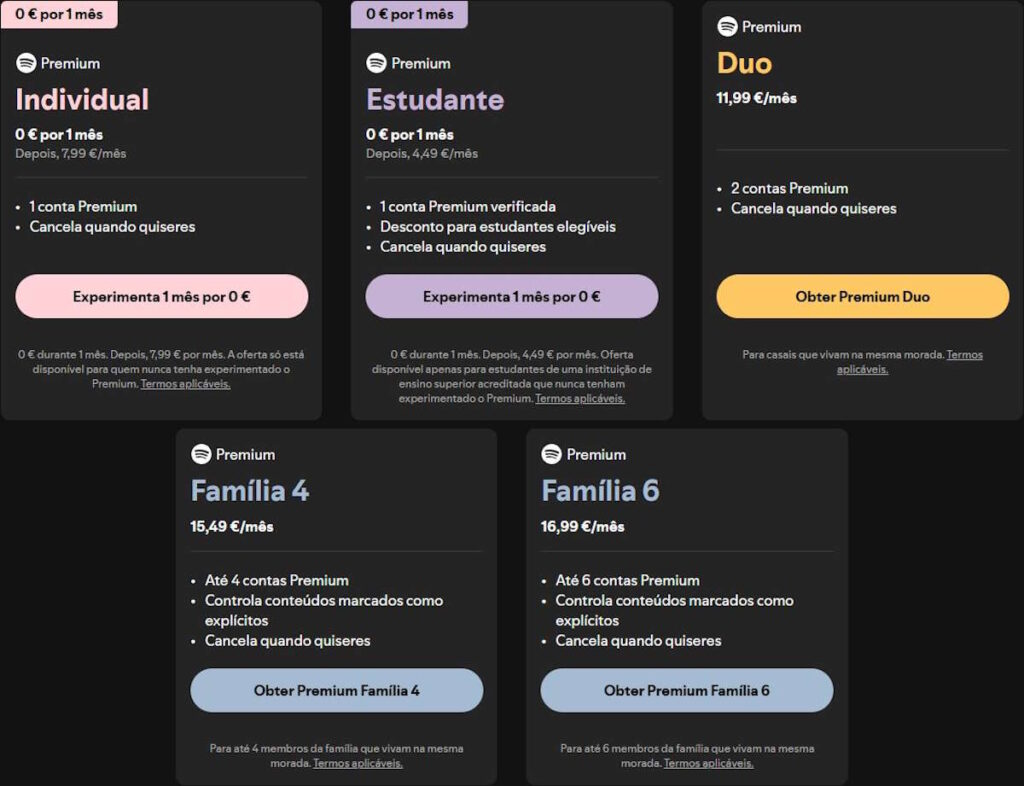
Task: Click the Spotify logo on the Família 6 card
Action: coord(551,454)
